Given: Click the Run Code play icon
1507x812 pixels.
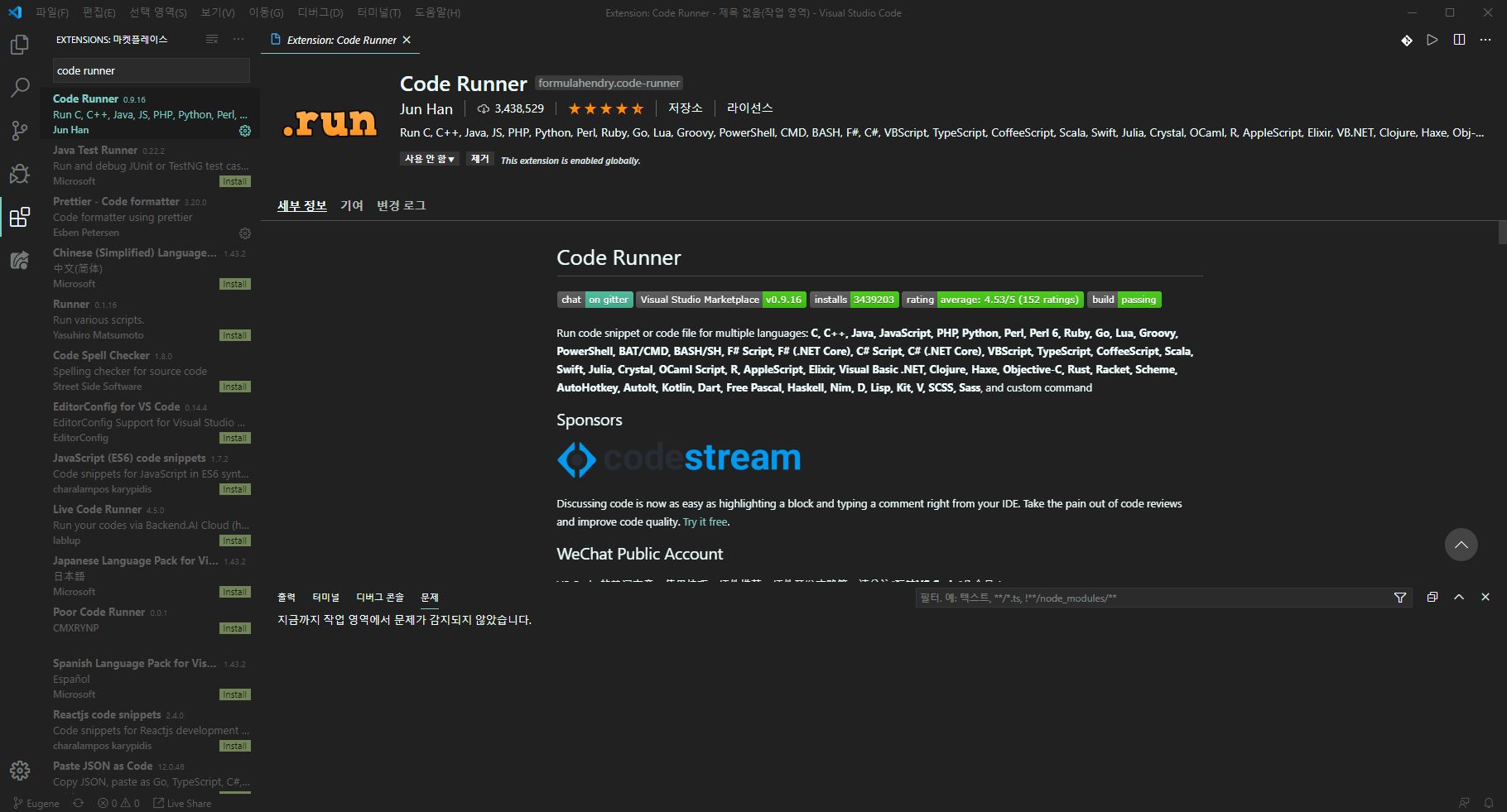Looking at the screenshot, I should 1432,40.
